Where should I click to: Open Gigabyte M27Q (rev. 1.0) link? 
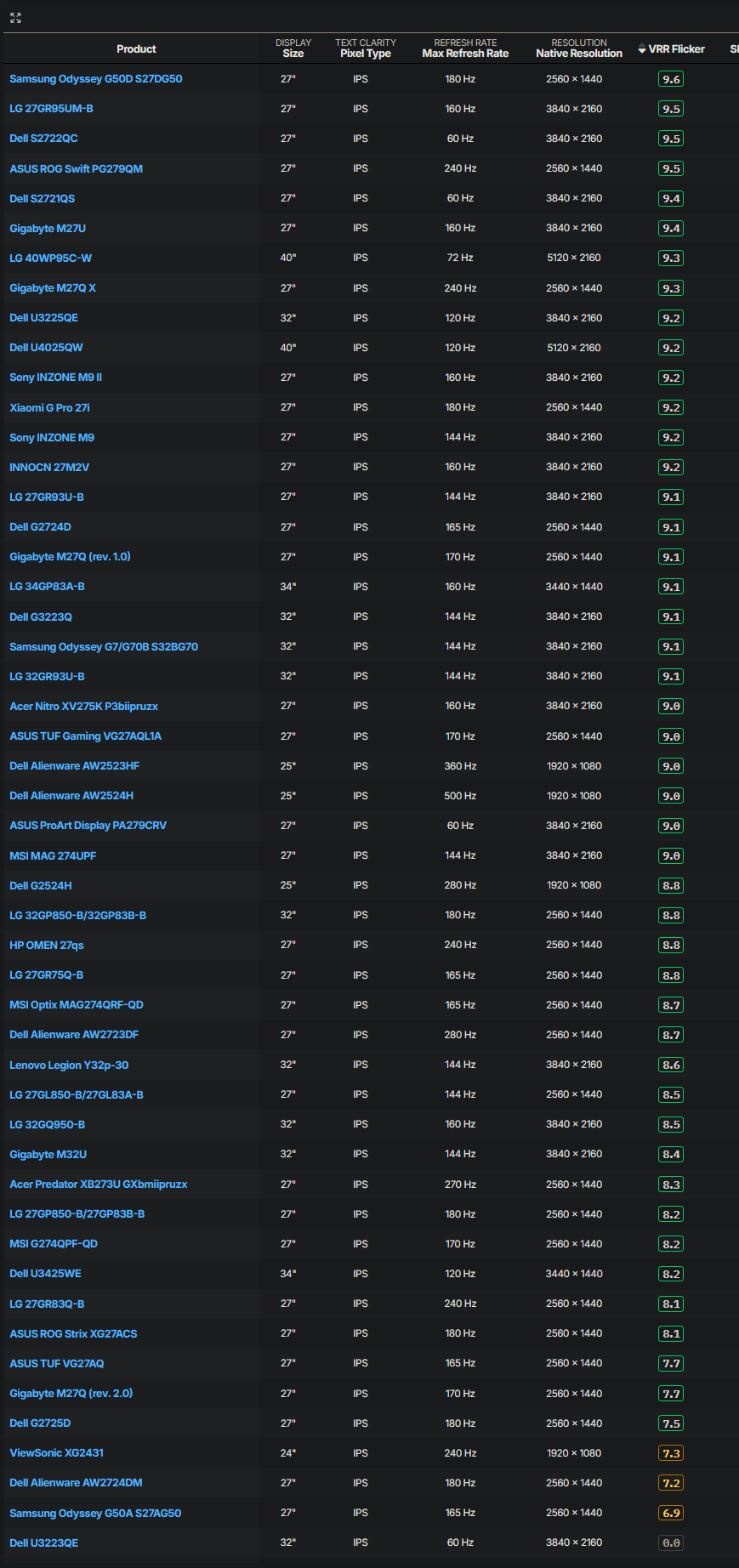[71, 557]
